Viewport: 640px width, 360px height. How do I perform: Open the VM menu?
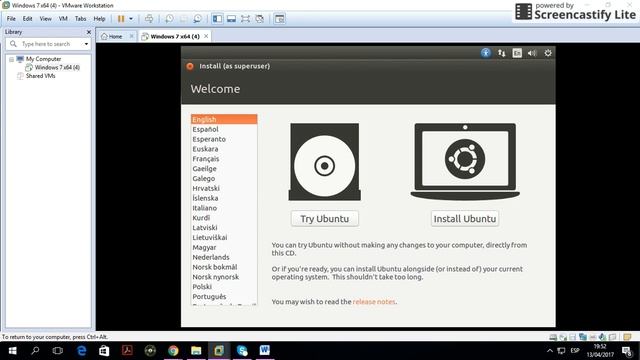pos(63,19)
